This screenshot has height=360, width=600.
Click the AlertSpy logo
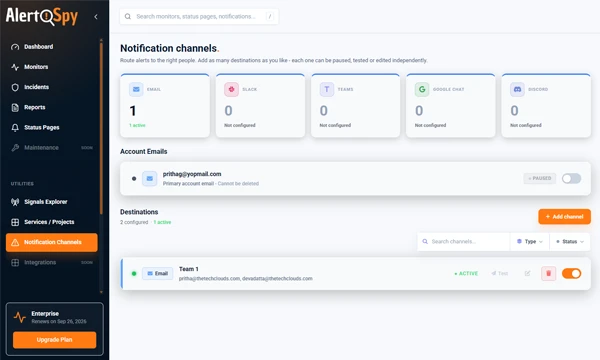42,16
